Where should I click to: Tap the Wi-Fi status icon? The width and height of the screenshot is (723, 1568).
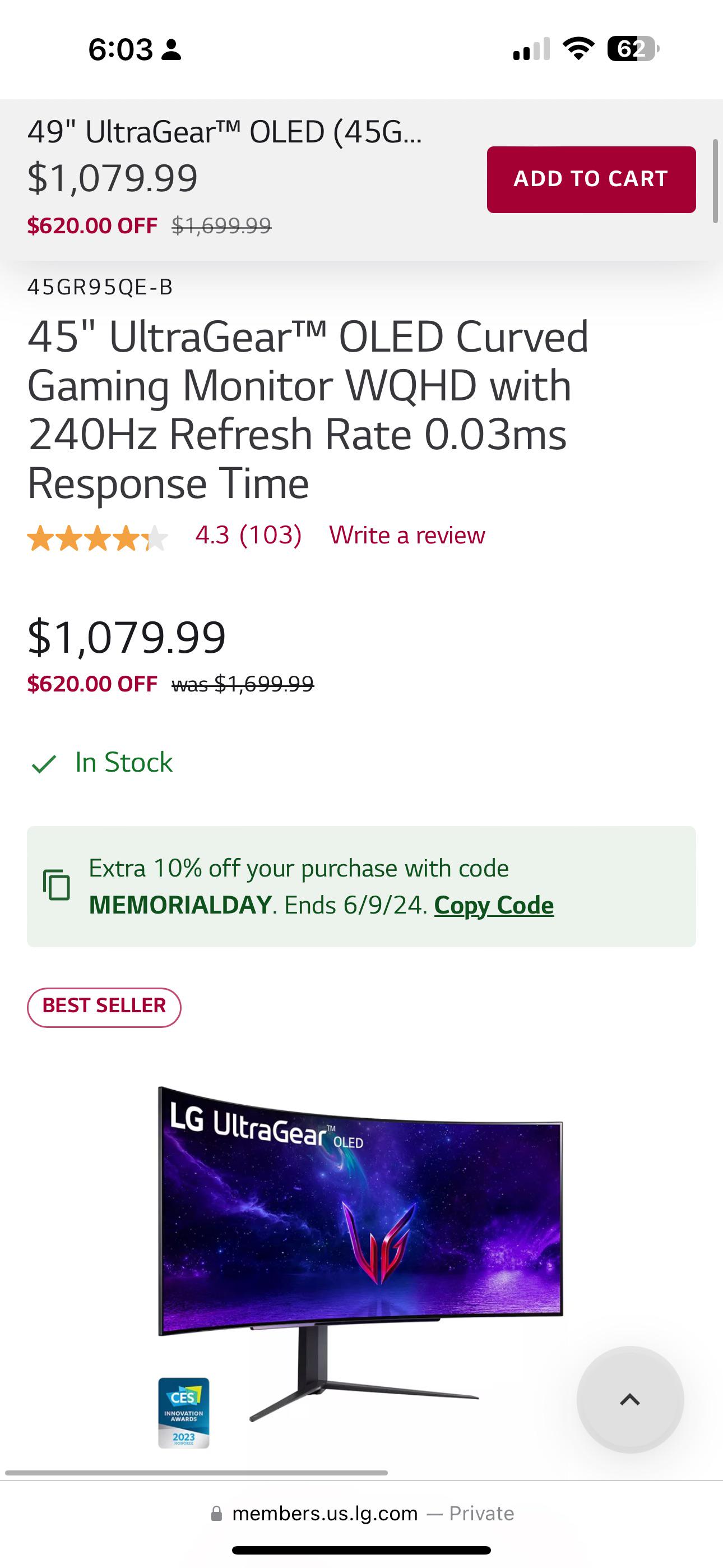[x=578, y=49]
